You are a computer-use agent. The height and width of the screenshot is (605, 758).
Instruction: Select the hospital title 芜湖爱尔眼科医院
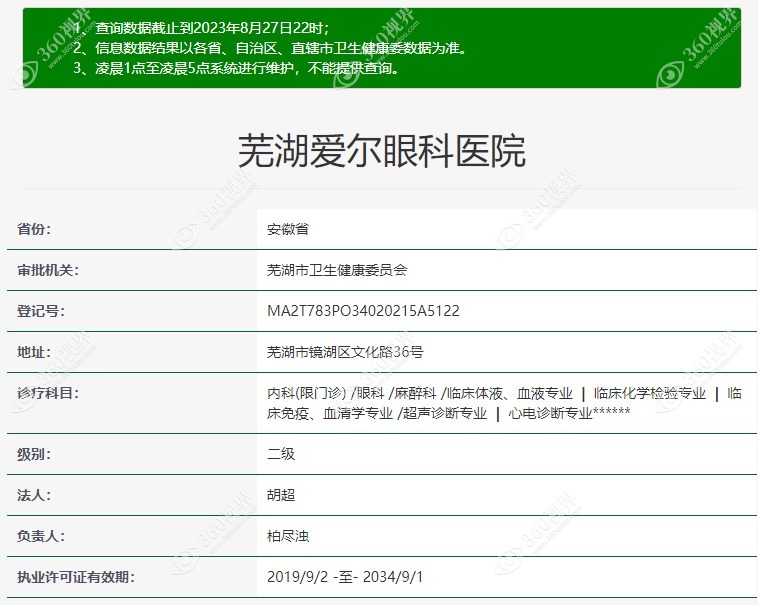pyautogui.click(x=382, y=151)
